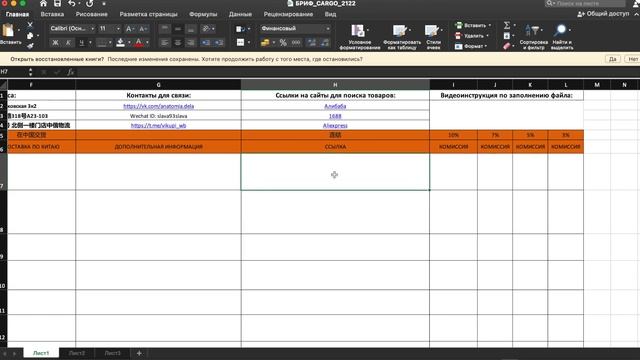Switch to the Рисование ribbon tab
The height and width of the screenshot is (360, 640).
coord(91,14)
